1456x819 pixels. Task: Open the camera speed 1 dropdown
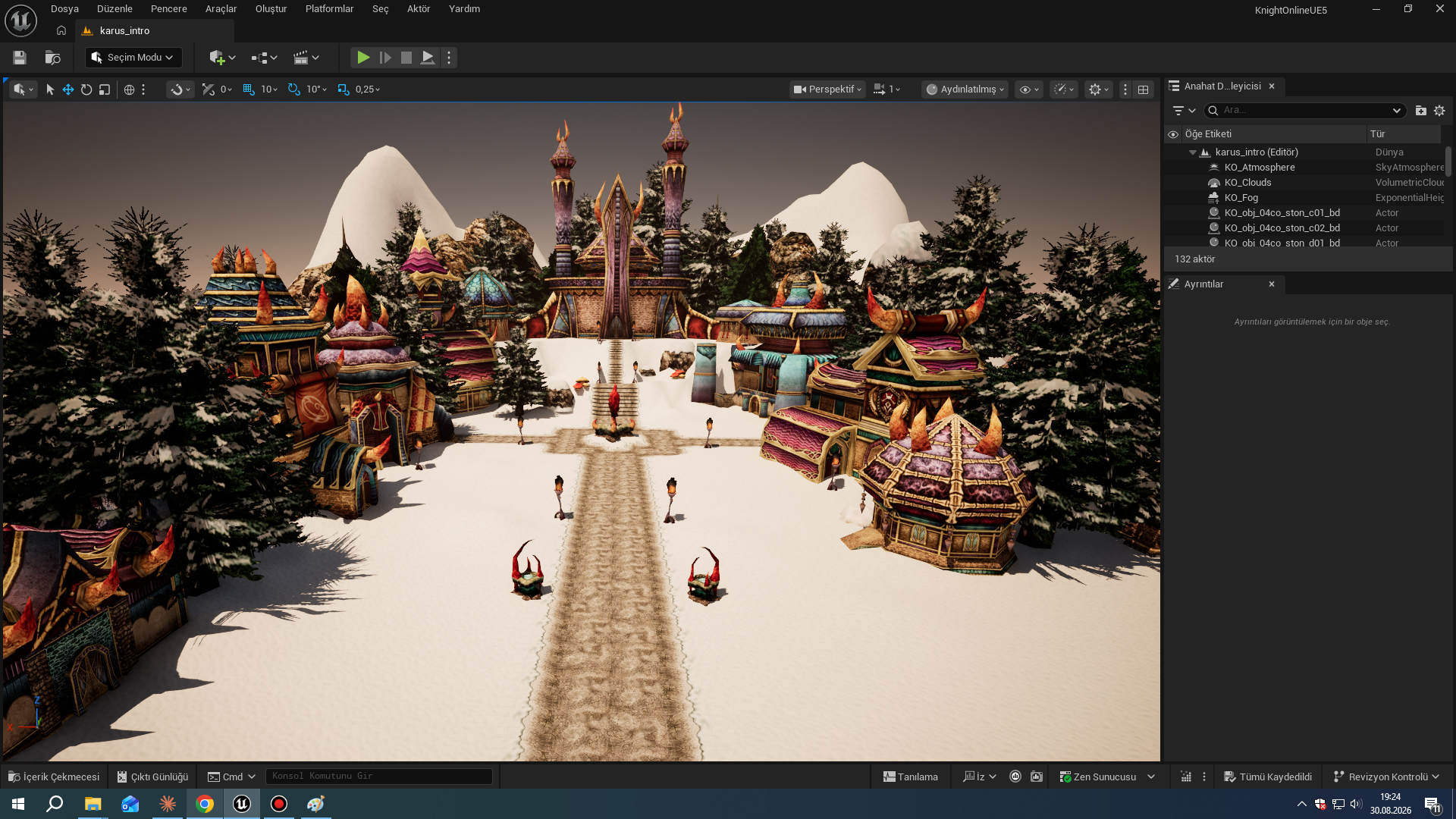[886, 89]
